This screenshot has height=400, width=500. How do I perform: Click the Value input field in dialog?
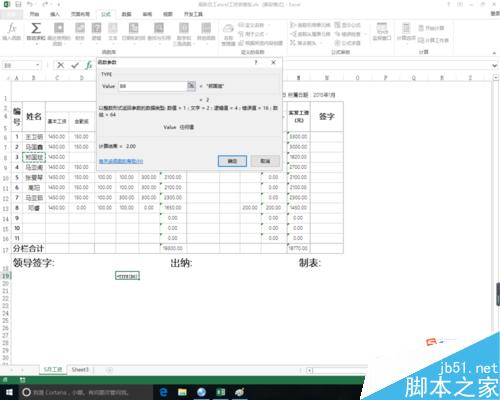click(x=153, y=86)
